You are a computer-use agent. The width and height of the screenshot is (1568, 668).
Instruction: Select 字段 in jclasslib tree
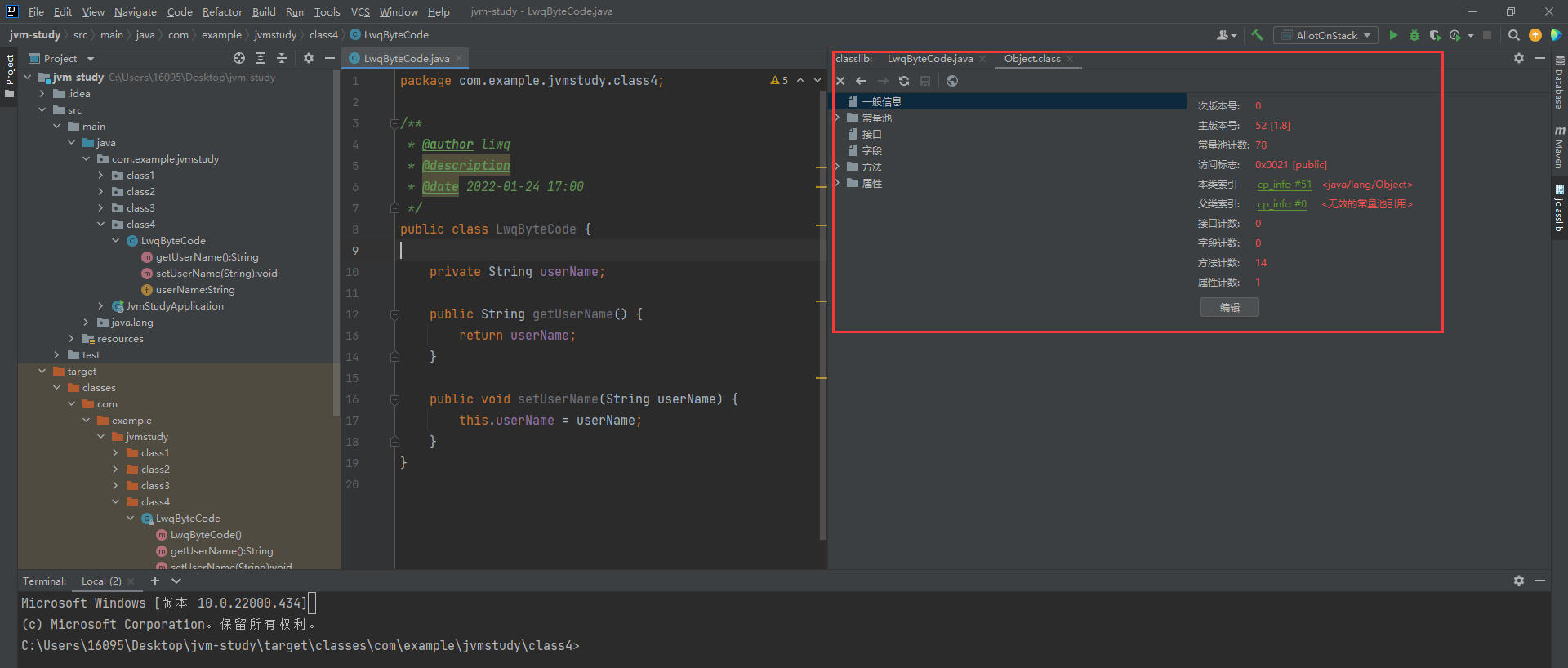872,150
